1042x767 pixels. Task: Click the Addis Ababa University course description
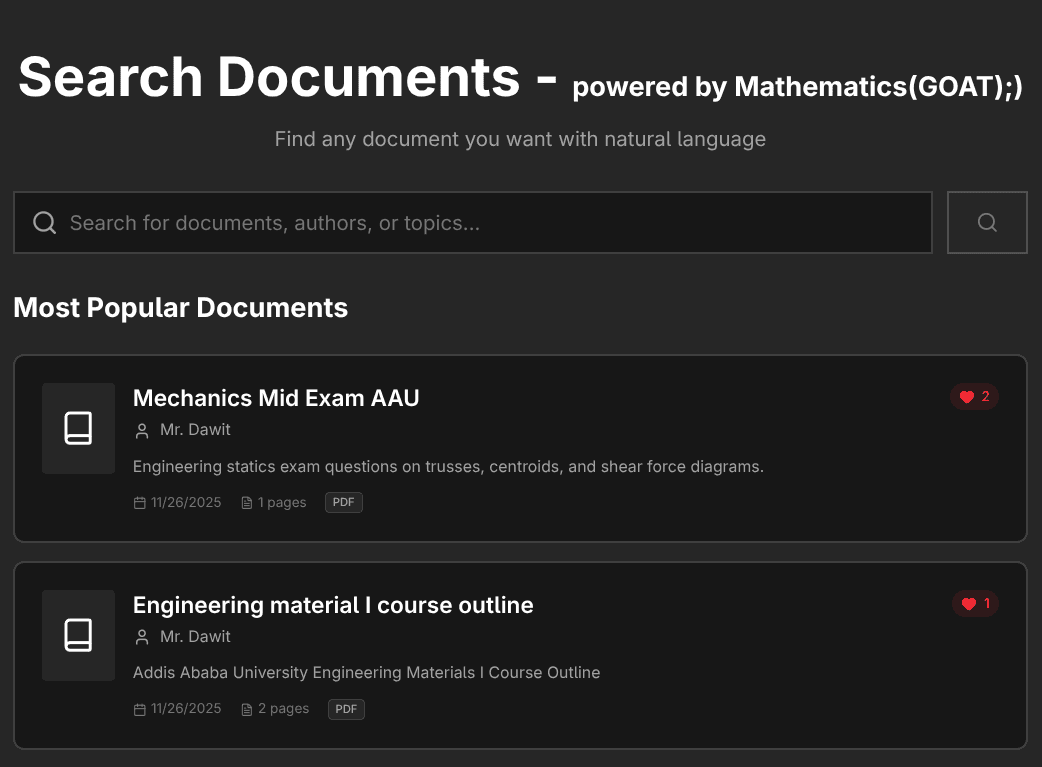(366, 673)
